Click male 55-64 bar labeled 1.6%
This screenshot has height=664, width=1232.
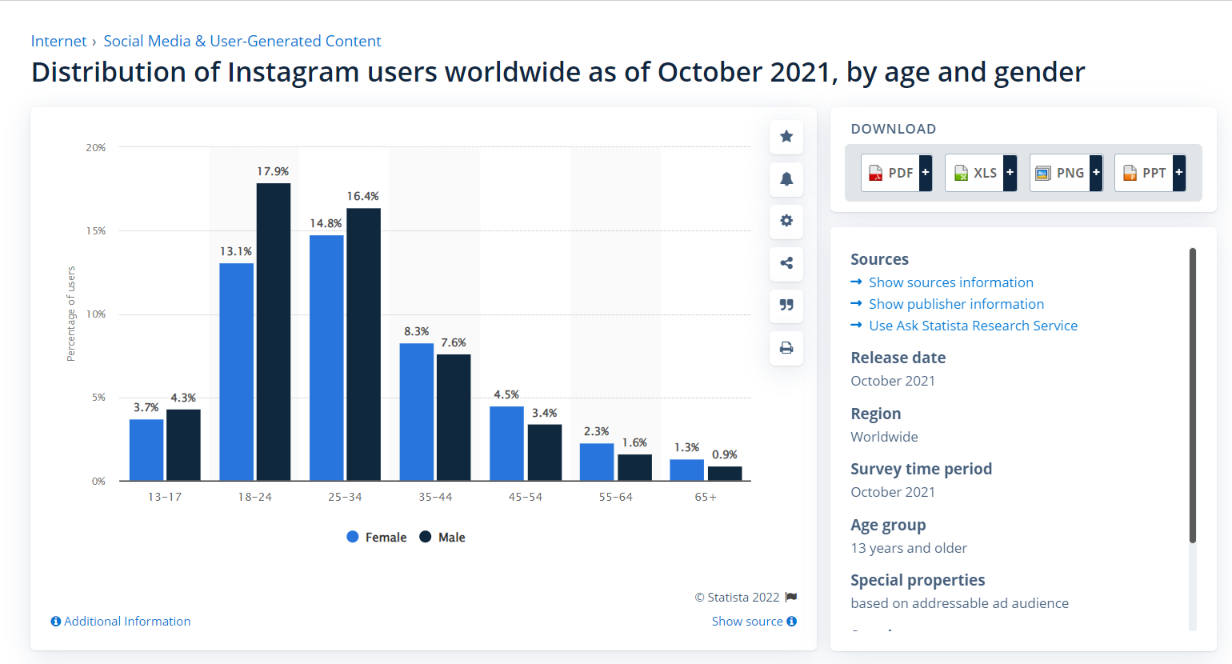[634, 468]
